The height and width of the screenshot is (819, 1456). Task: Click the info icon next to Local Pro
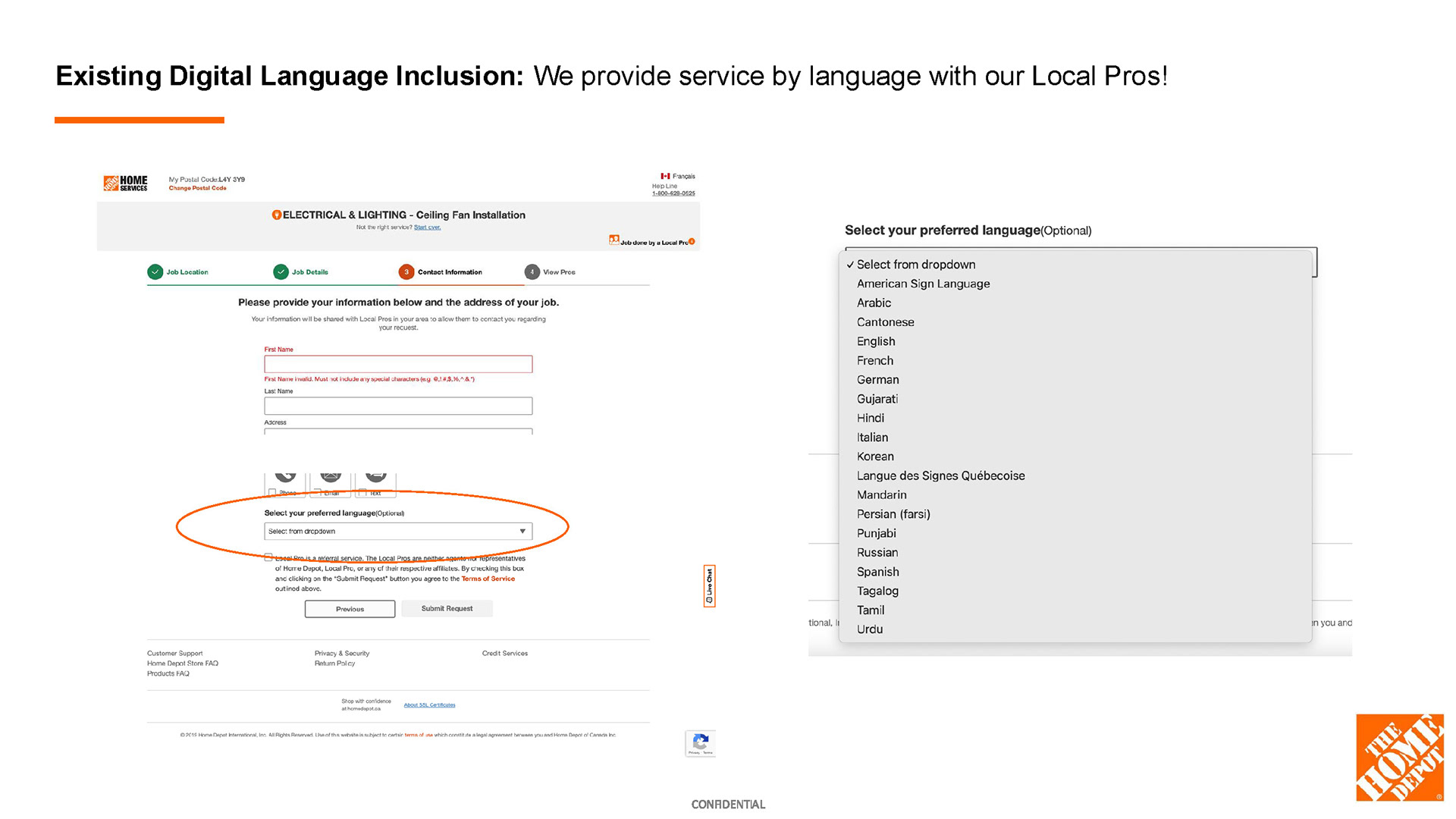click(x=692, y=242)
